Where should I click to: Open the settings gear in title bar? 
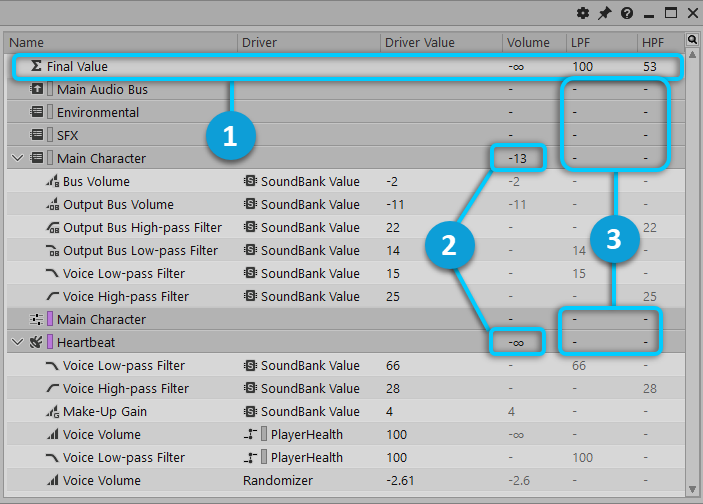tap(583, 13)
